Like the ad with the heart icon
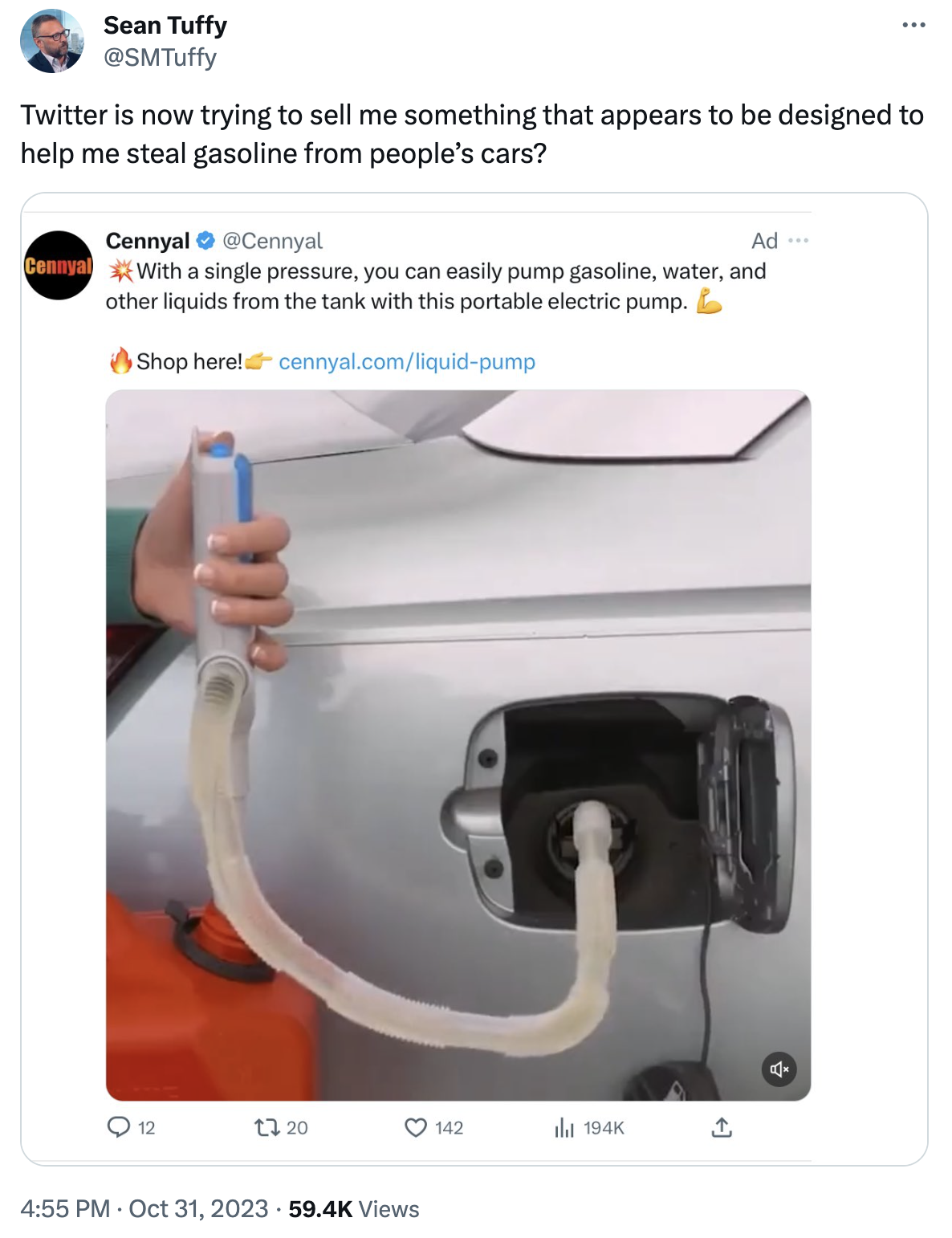This screenshot has width=952, height=1238. [415, 1128]
